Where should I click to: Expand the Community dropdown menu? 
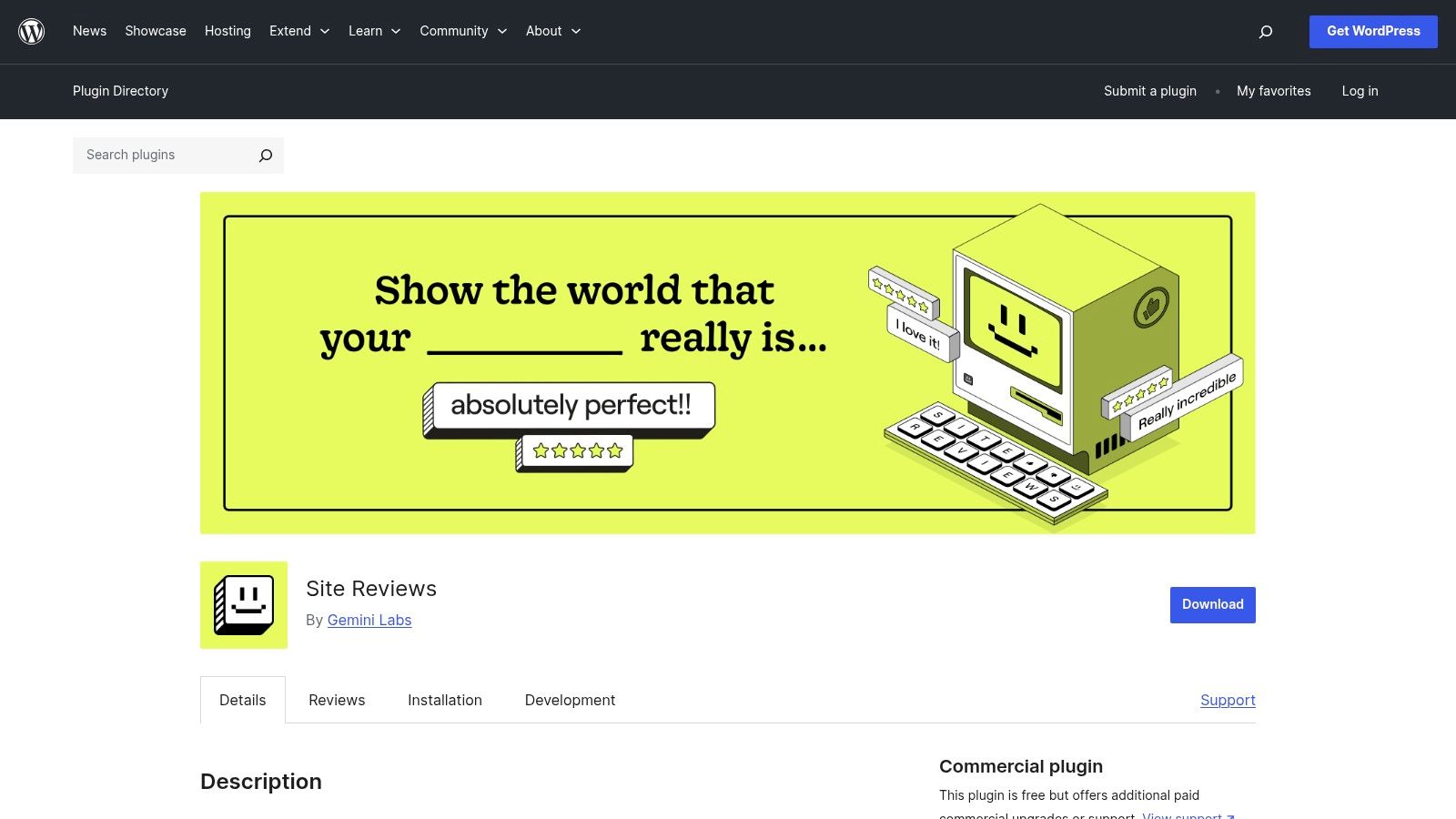point(463,31)
